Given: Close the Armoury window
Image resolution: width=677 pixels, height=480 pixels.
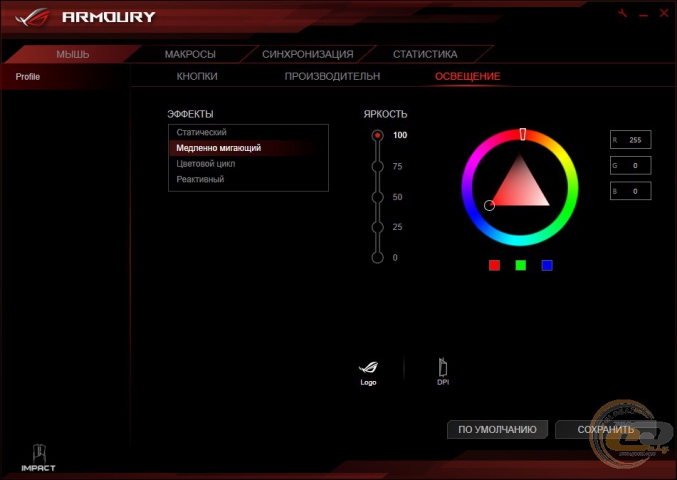Looking at the screenshot, I should pos(664,13).
